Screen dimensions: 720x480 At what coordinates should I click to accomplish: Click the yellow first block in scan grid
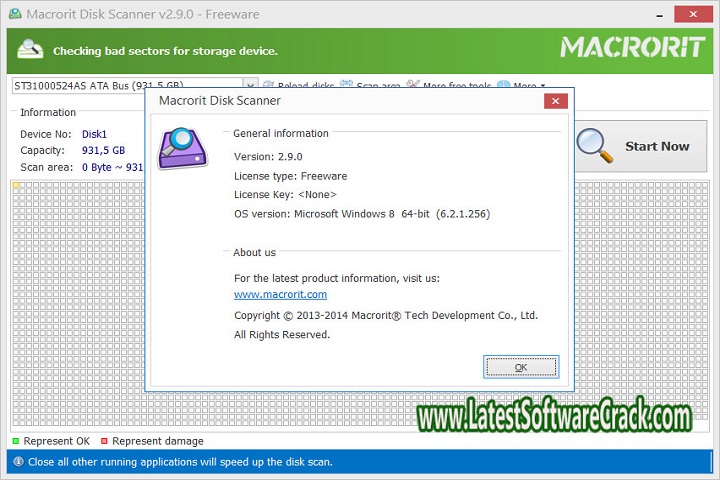coord(16,185)
